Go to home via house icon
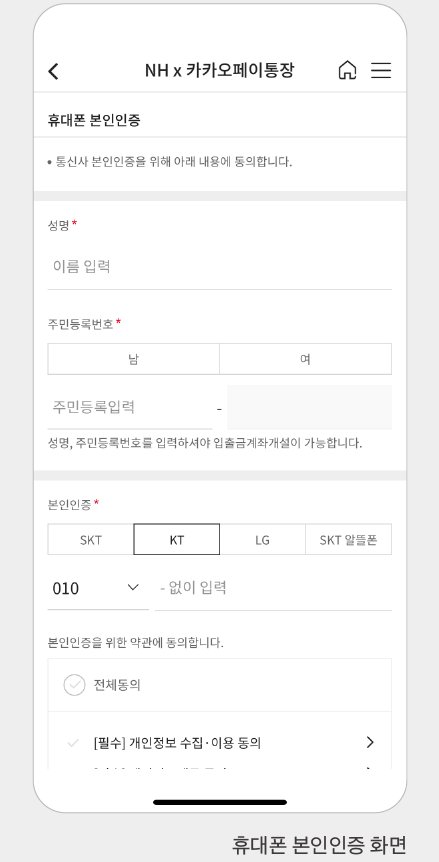 pos(347,70)
